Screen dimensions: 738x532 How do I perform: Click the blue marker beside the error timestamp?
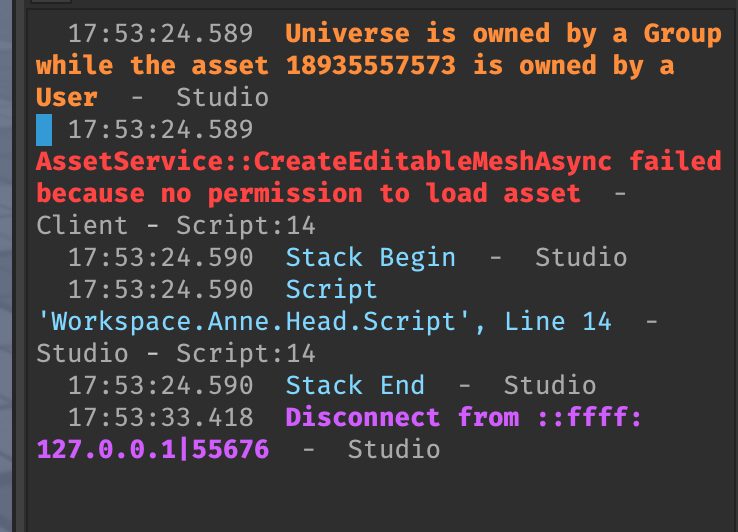[x=44, y=130]
